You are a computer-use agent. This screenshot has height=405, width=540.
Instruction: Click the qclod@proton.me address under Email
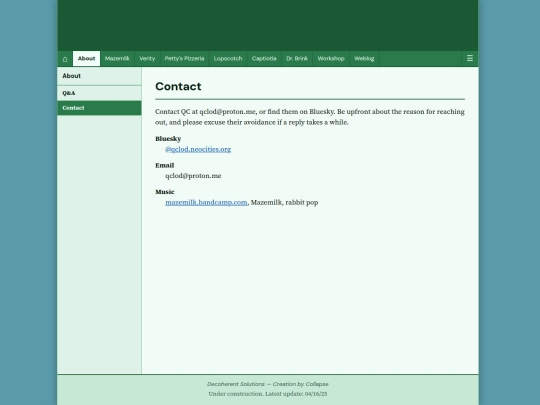pos(193,176)
